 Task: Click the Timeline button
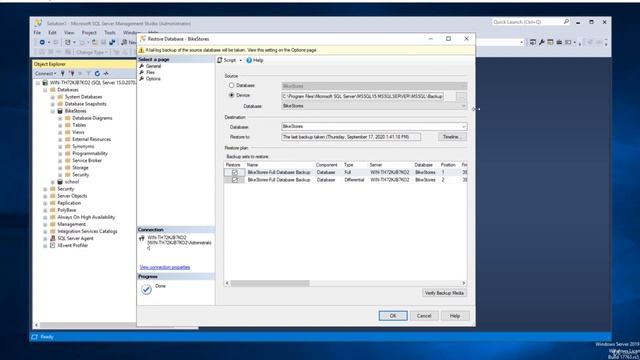click(452, 137)
